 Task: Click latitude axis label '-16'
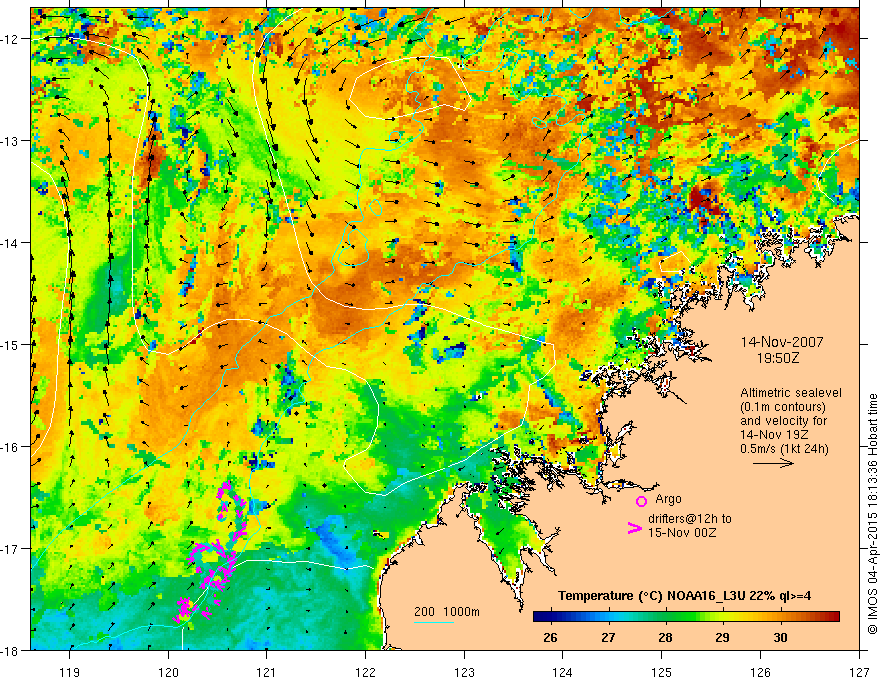(11, 447)
